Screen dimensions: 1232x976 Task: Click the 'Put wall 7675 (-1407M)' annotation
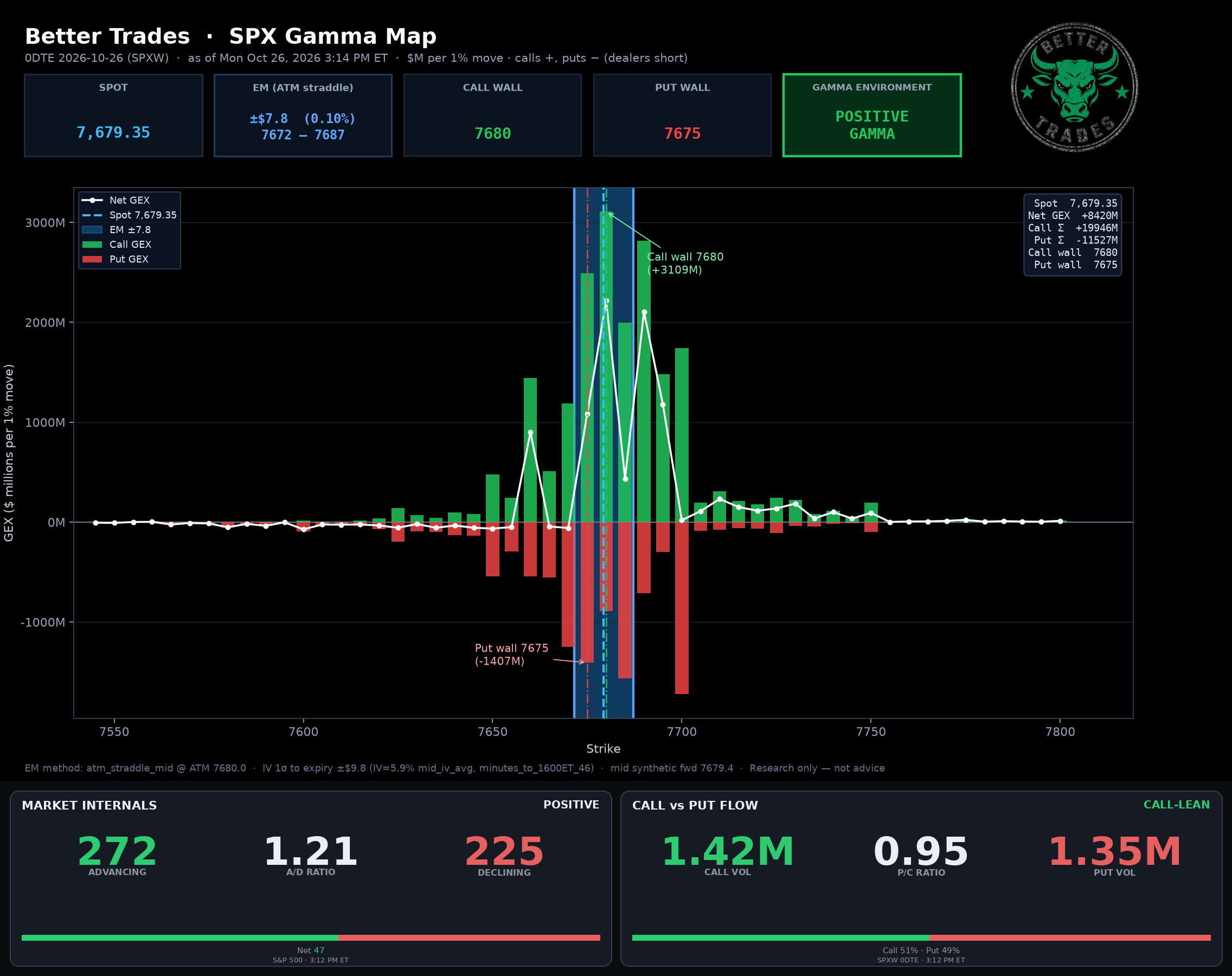pyautogui.click(x=511, y=654)
